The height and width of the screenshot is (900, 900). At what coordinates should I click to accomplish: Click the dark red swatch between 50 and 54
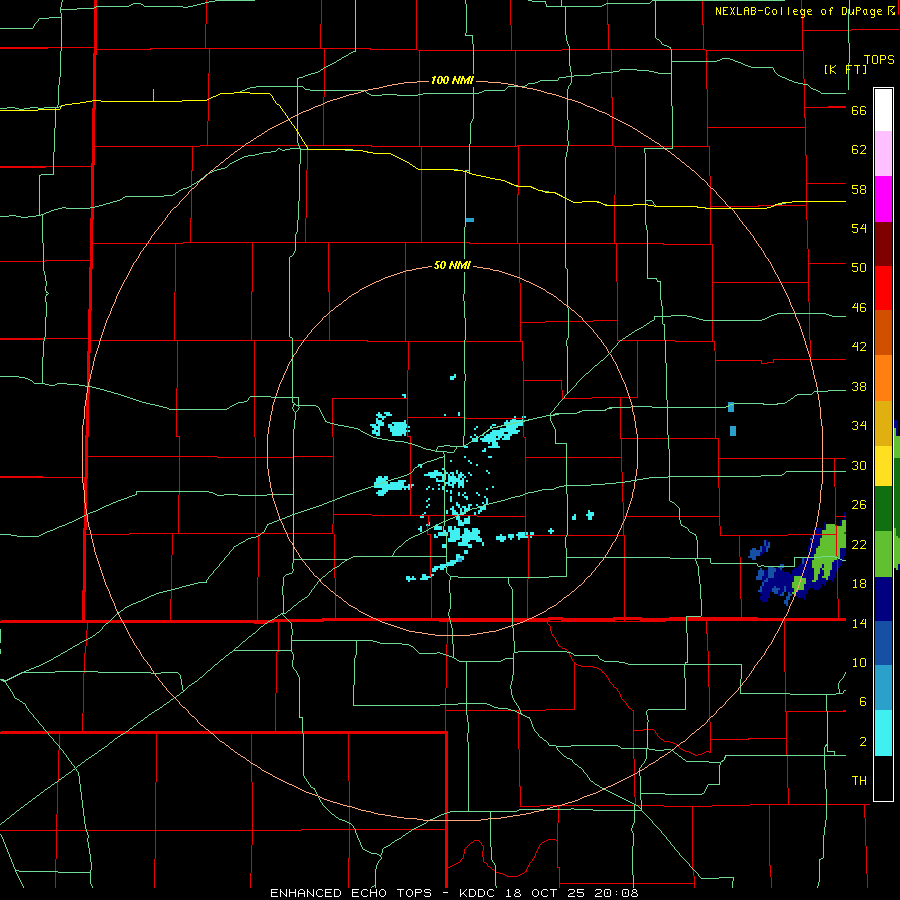click(883, 244)
